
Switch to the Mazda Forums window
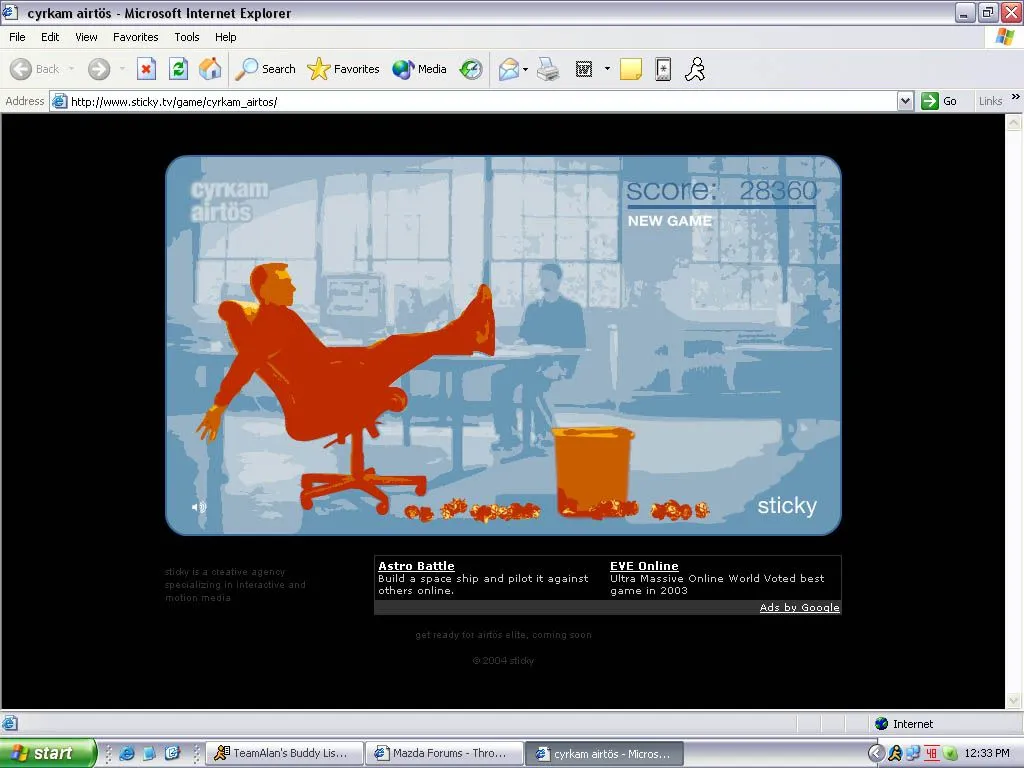443,752
